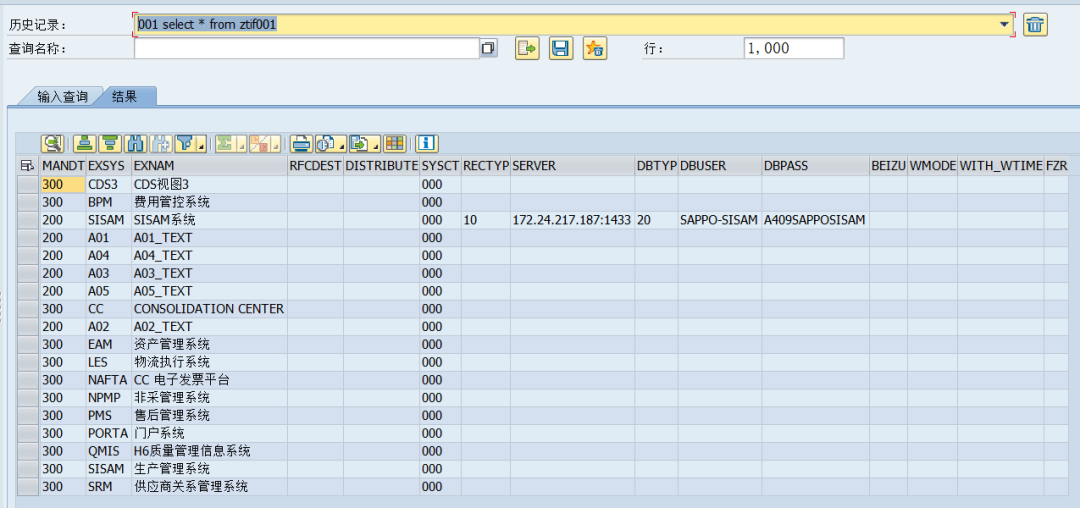Select the BEIZU column header
Image resolution: width=1080 pixels, height=508 pixels.
[889, 166]
